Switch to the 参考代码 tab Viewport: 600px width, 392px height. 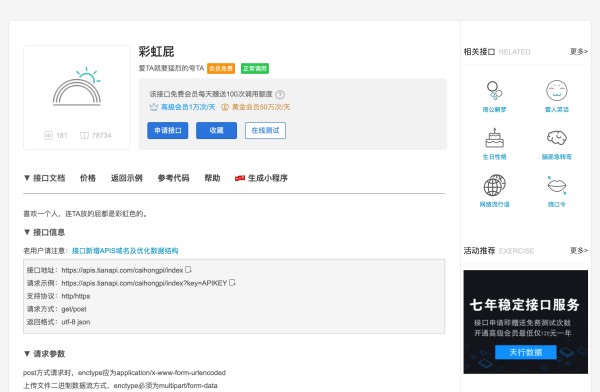pos(173,178)
